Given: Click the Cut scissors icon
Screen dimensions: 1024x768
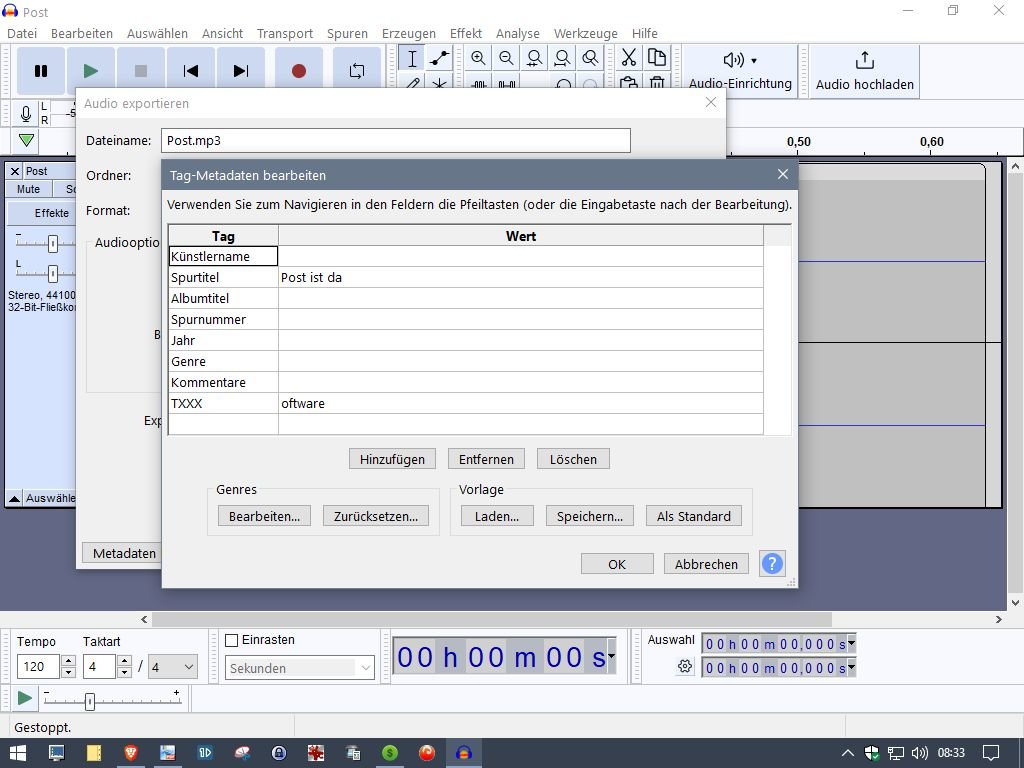Looking at the screenshot, I should (x=628, y=58).
